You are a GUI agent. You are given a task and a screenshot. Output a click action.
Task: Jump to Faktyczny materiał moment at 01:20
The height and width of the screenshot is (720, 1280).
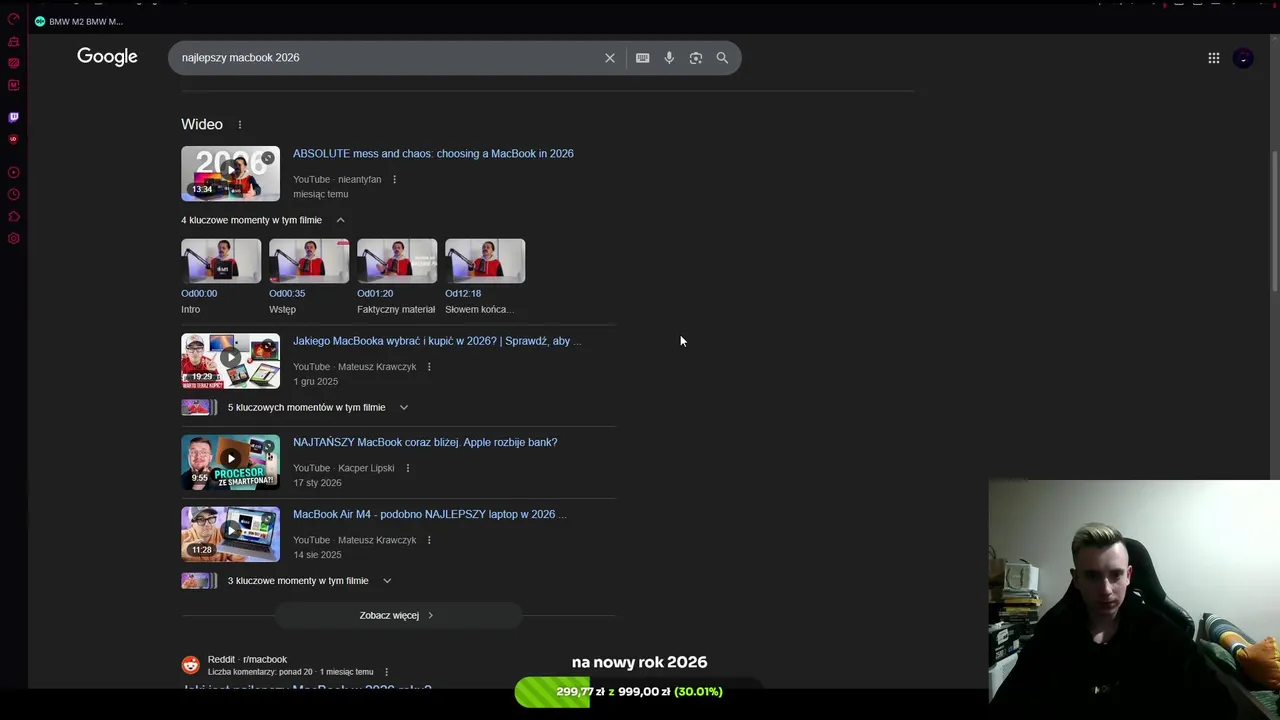397,261
